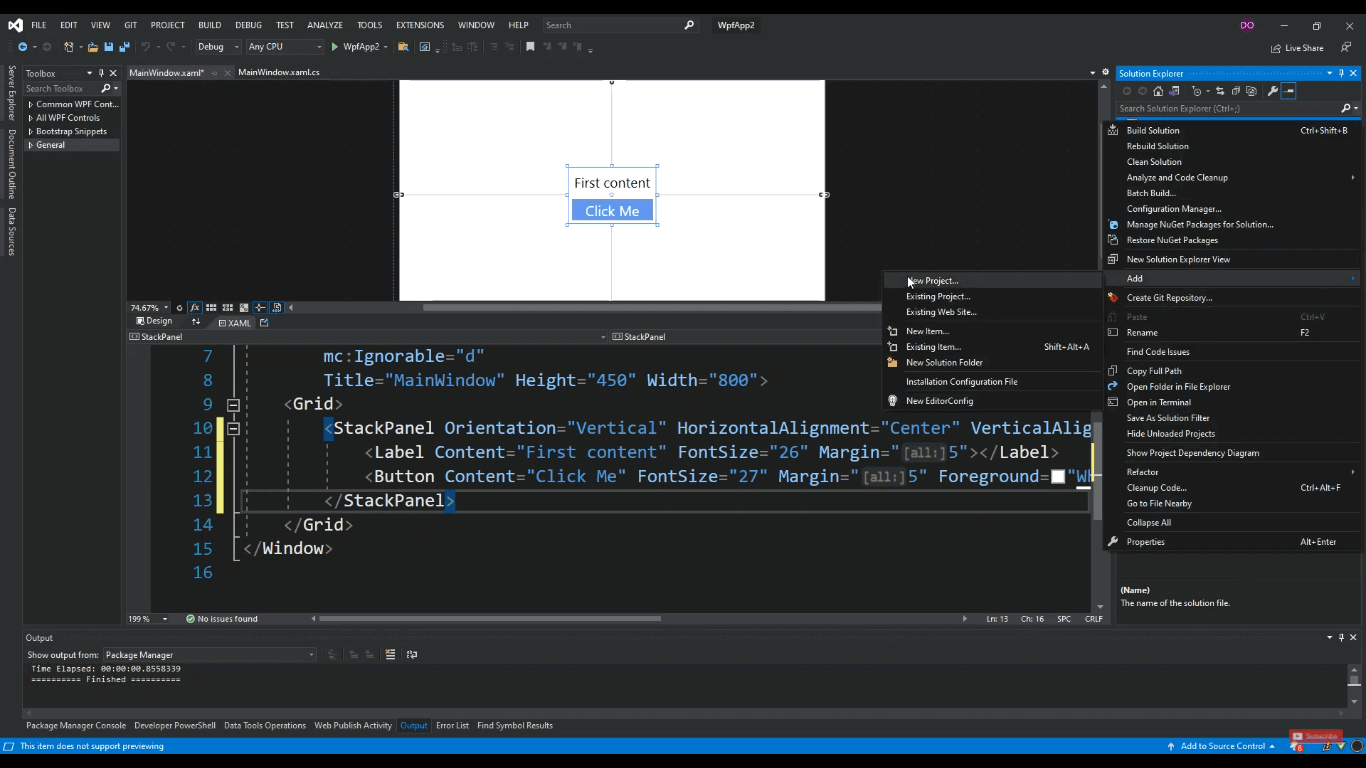Screen dimensions: 1366x768
Task: Toggle the designer effects fx button
Action: point(195,307)
